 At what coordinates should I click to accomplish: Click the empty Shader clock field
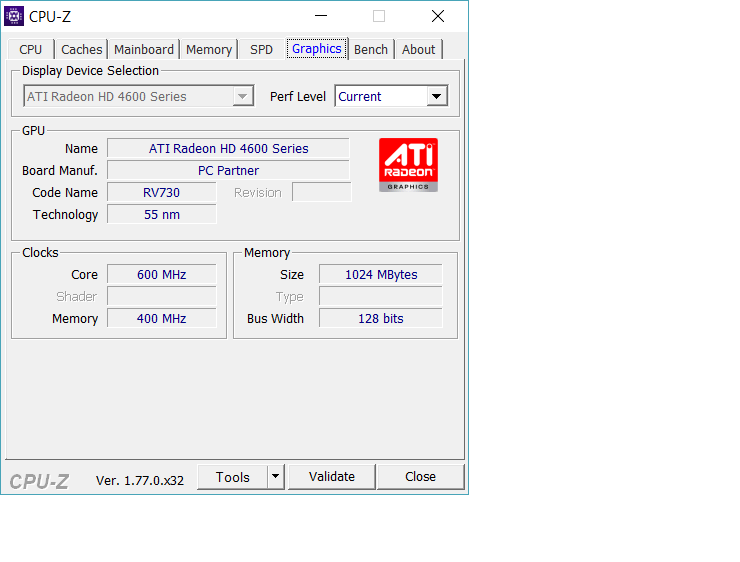(162, 296)
